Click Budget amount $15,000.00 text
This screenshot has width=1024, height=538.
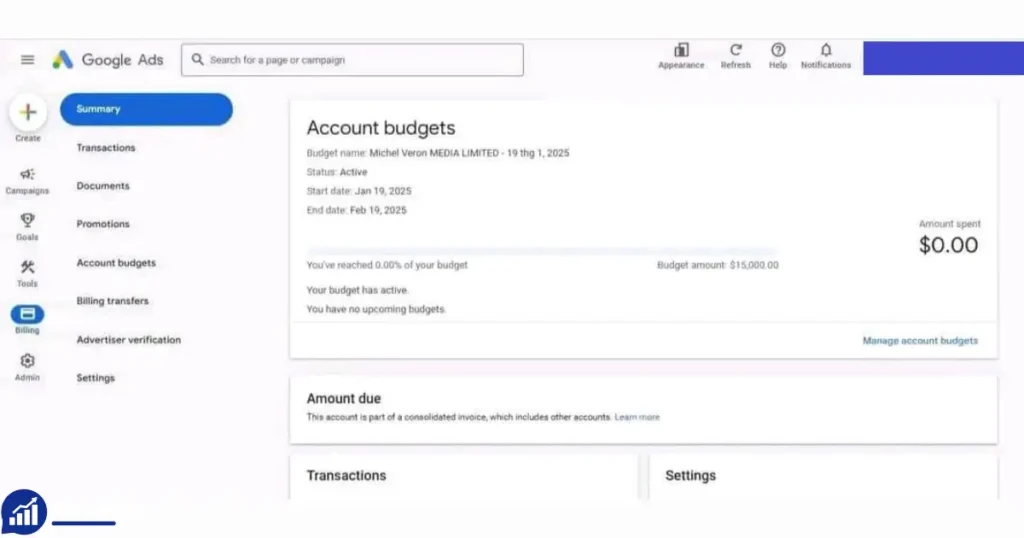click(x=718, y=265)
